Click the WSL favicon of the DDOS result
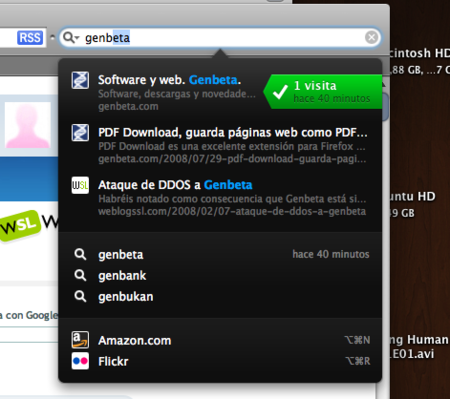The width and height of the screenshot is (450, 399). [80, 185]
